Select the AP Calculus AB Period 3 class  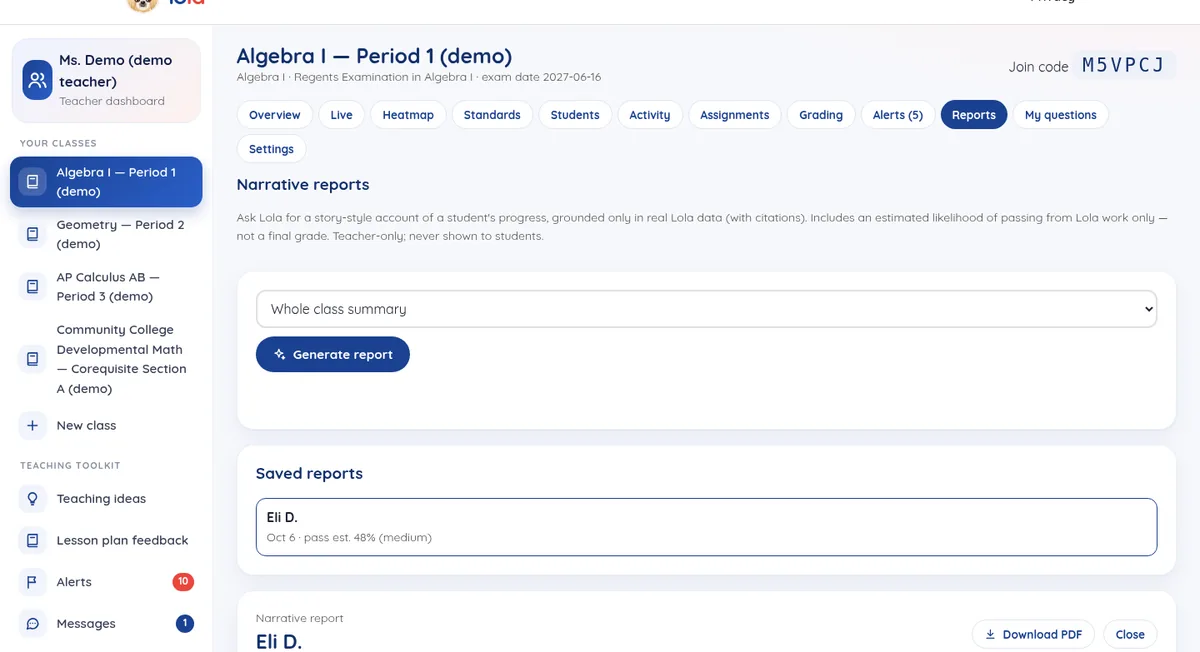[x=106, y=287]
